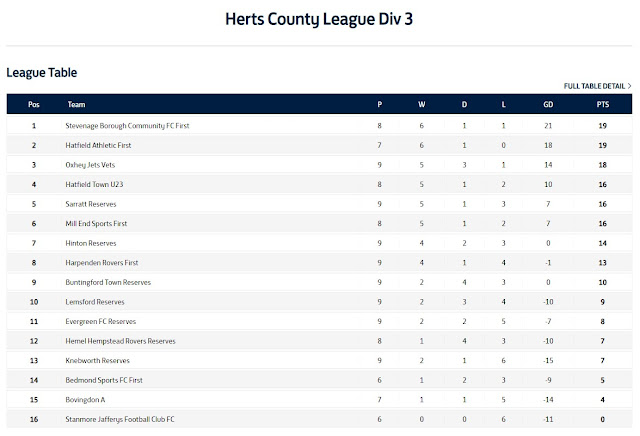
Task: Select Lemsford Reserves in the table
Action: point(95,302)
